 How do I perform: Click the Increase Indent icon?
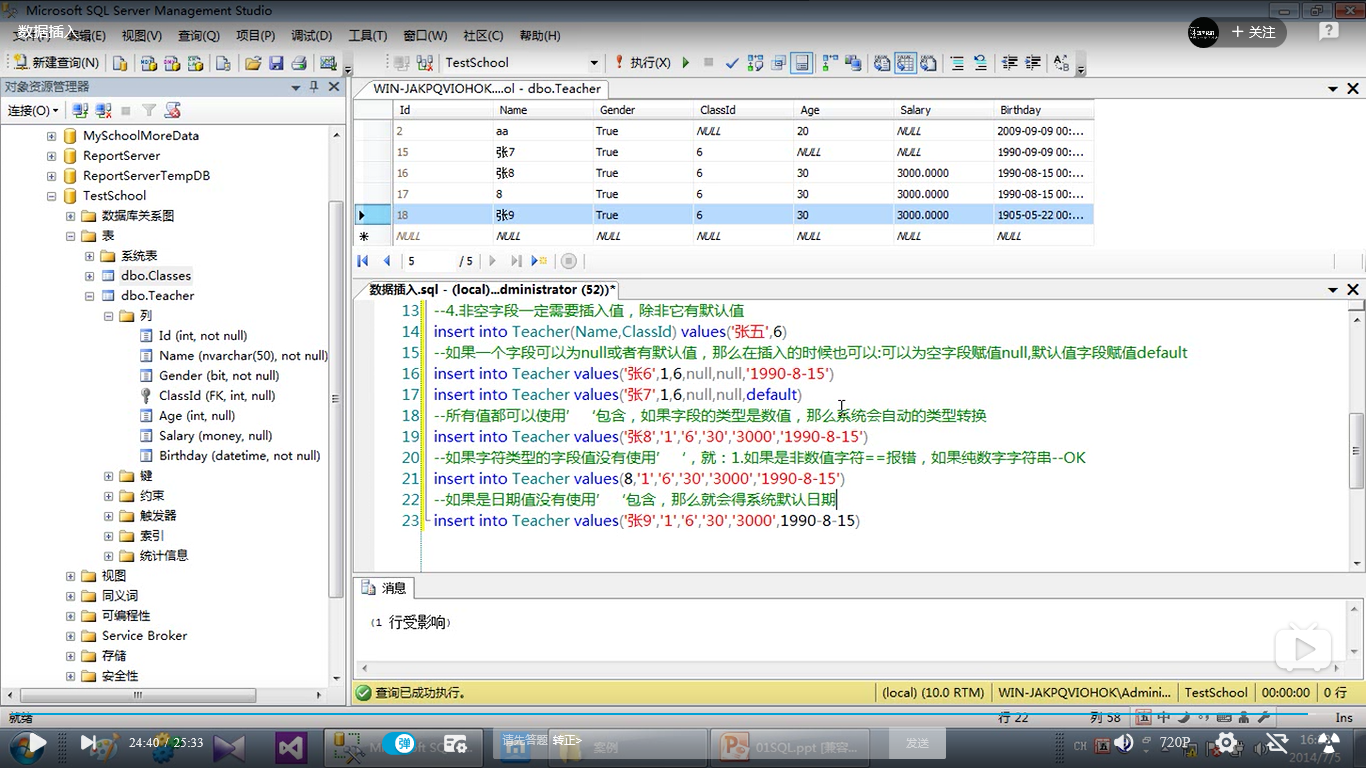(x=1033, y=63)
